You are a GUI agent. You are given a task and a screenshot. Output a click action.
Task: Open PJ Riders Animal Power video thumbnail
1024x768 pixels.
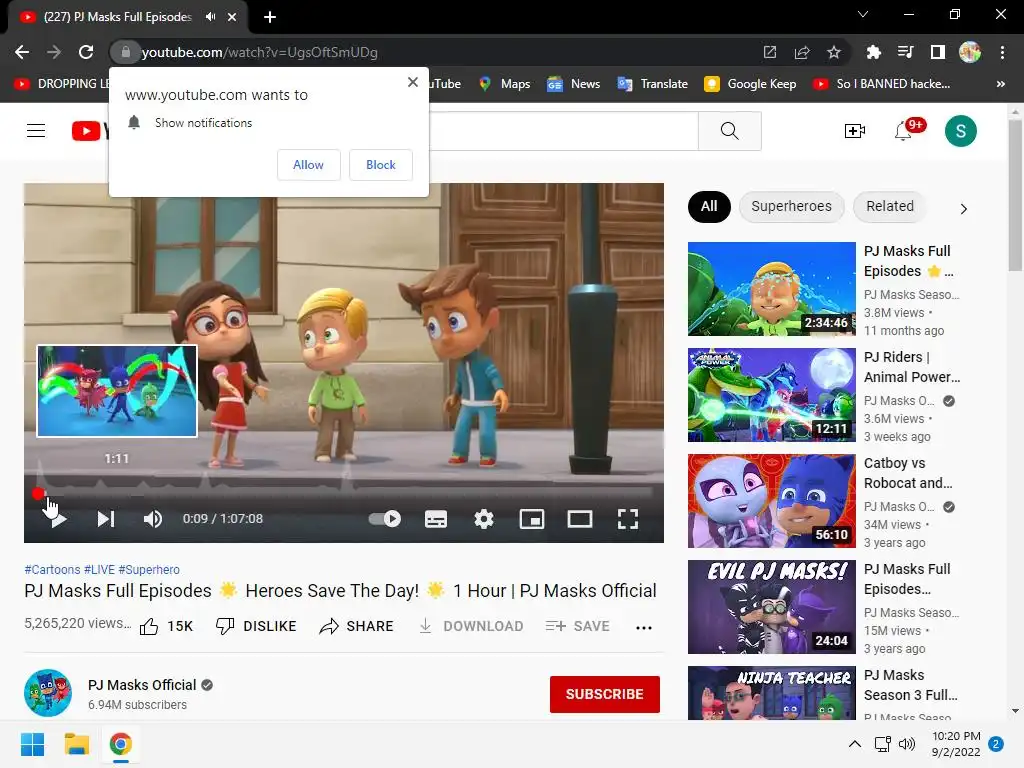click(771, 394)
